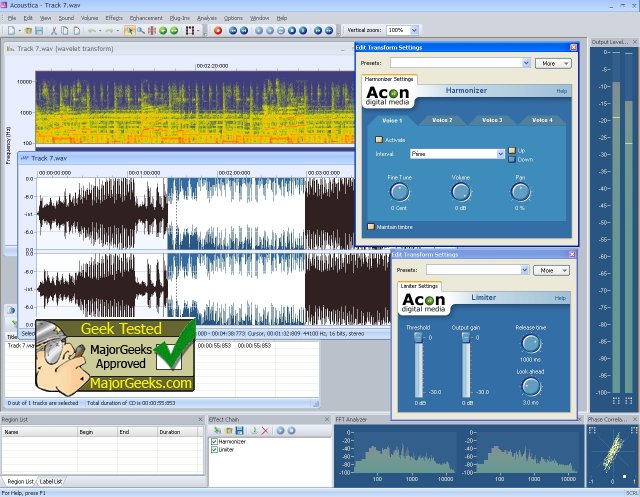Select the magnifier zoom tool
Image resolution: width=640 pixels, height=497 pixels.
point(141,31)
